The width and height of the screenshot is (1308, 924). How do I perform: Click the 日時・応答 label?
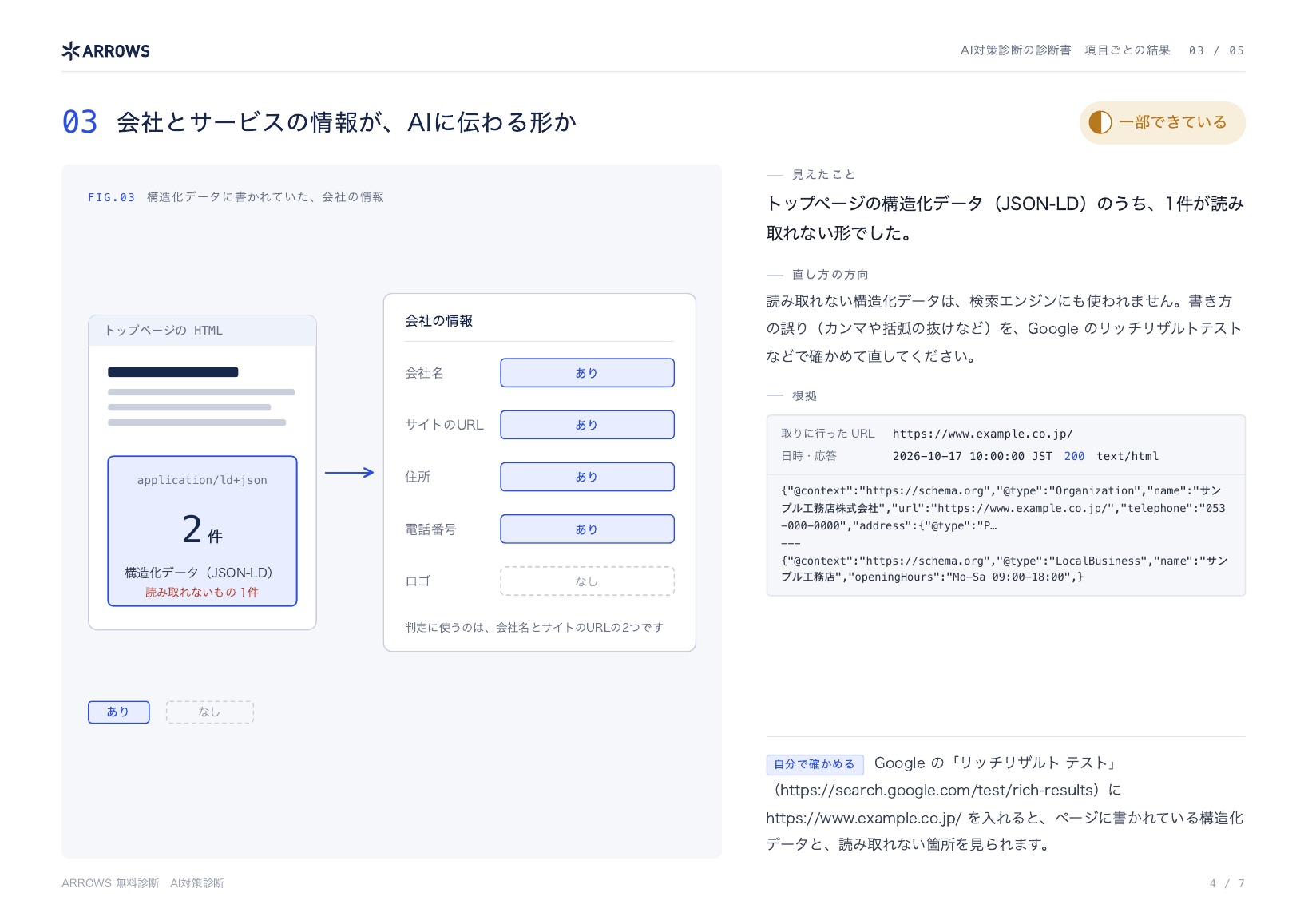(x=809, y=456)
